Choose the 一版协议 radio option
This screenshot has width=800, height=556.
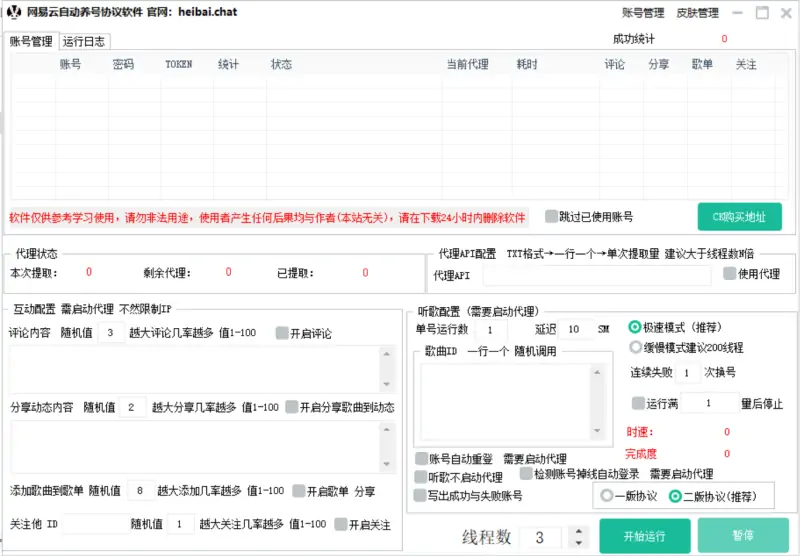pos(606,496)
